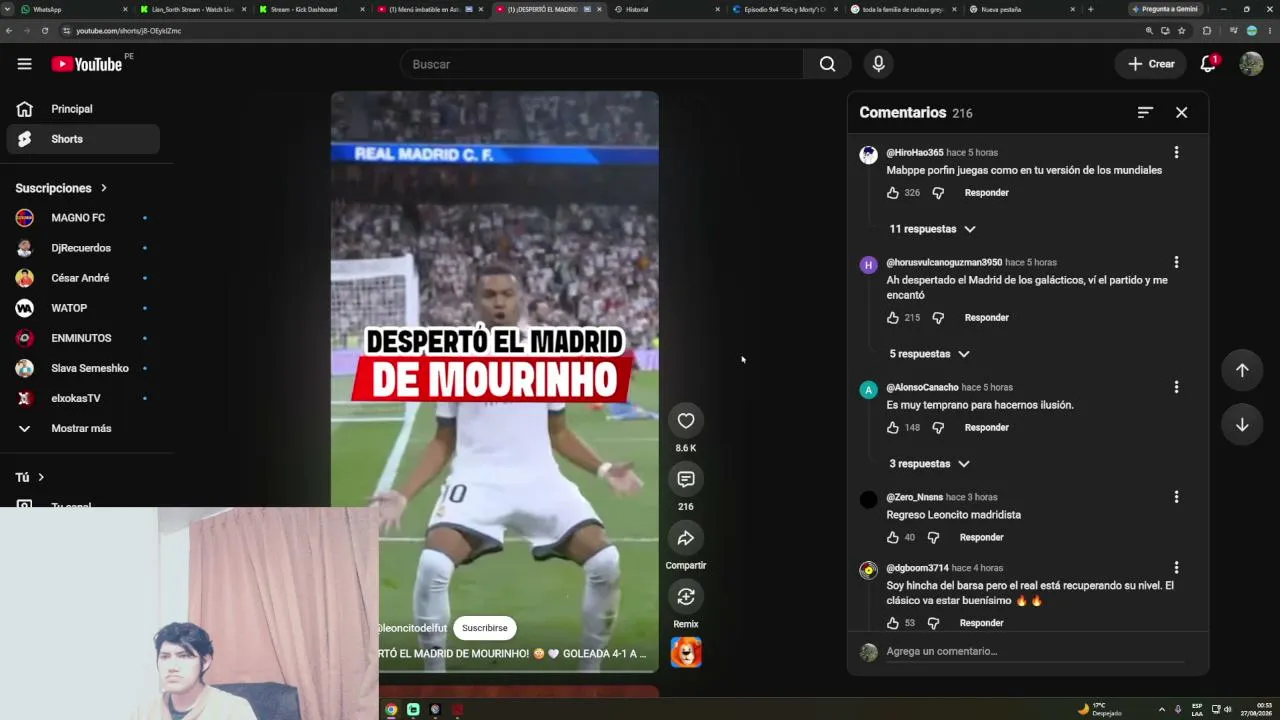The width and height of the screenshot is (1280, 720).
Task: Click the search magnifier button
Action: pyautogui.click(x=827, y=64)
